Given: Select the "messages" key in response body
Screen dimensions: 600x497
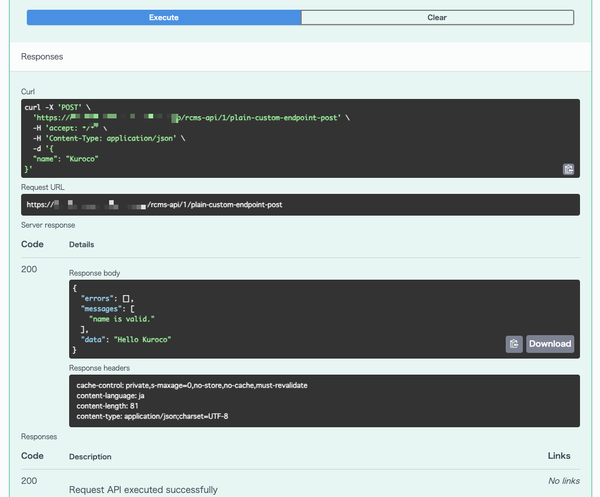Looking at the screenshot, I should point(101,309).
